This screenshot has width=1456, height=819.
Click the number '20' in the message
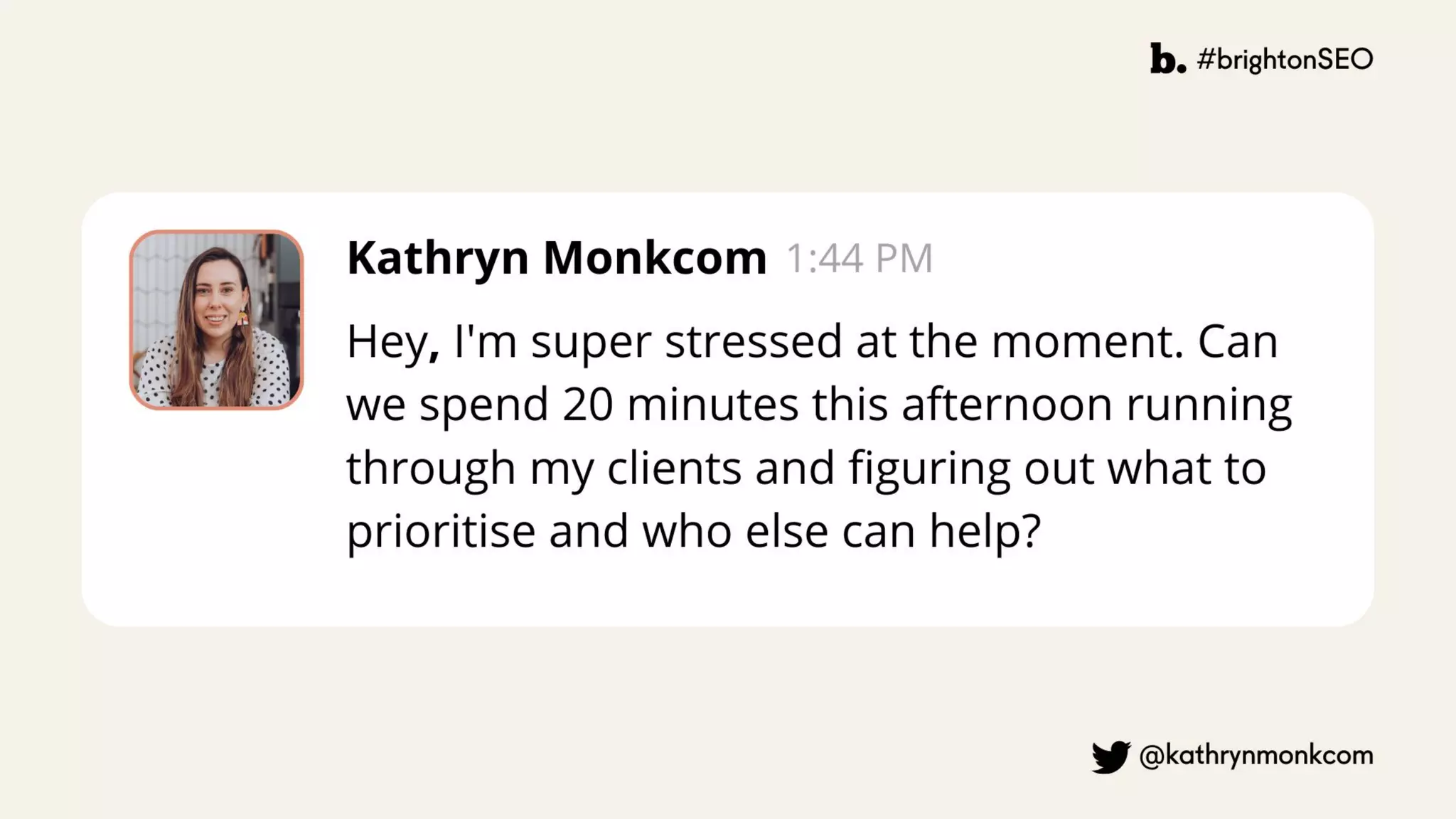[587, 405]
